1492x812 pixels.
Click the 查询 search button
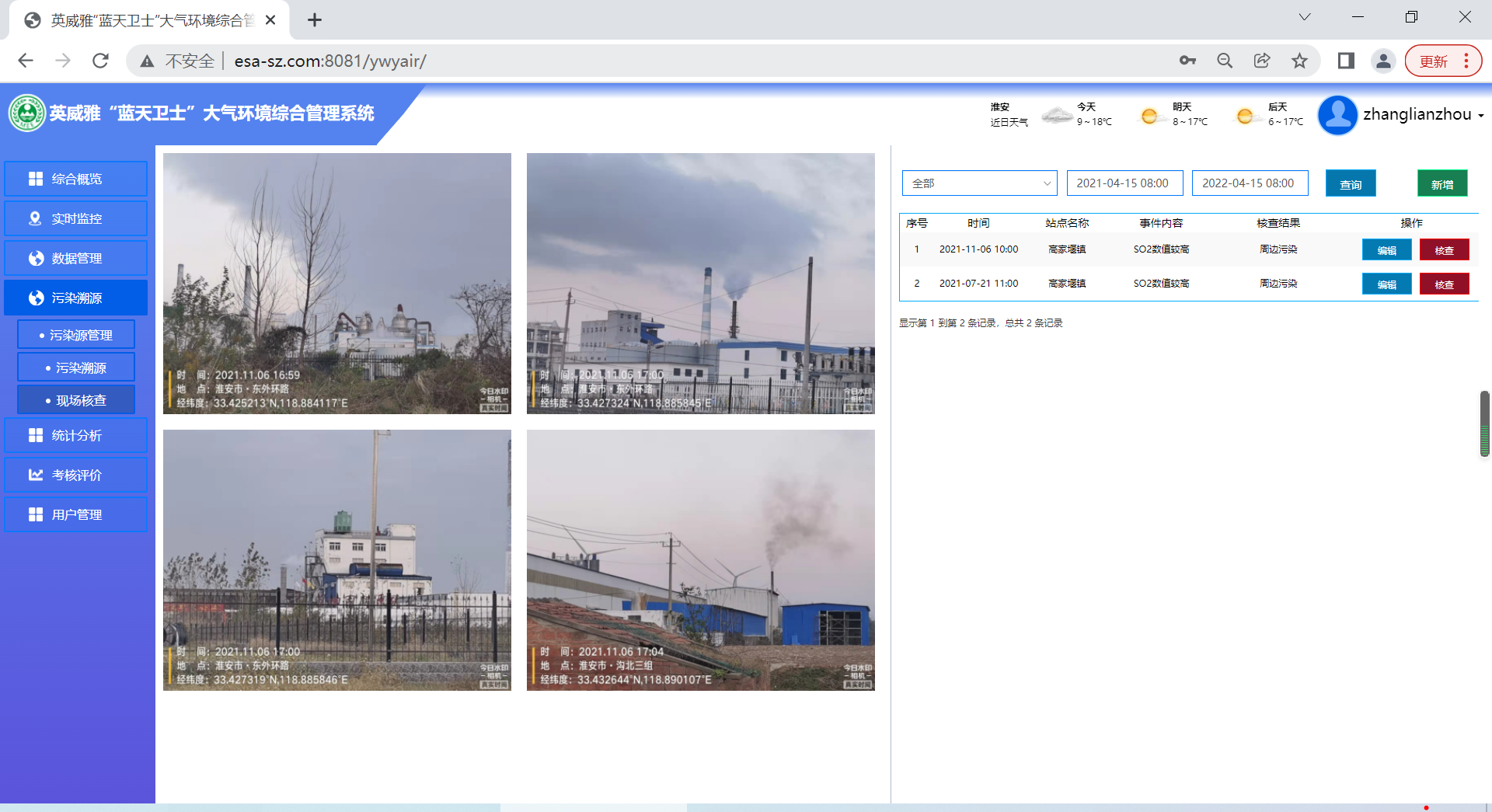[1351, 183]
